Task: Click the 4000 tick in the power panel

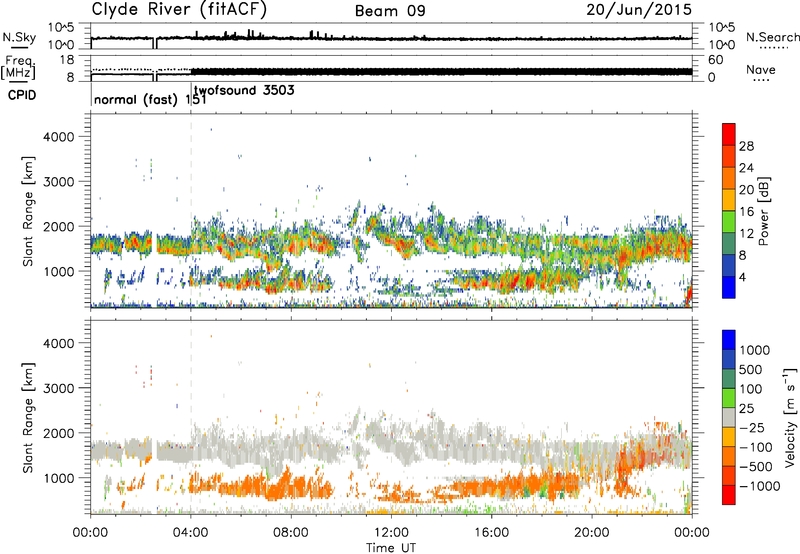Action: (59, 137)
